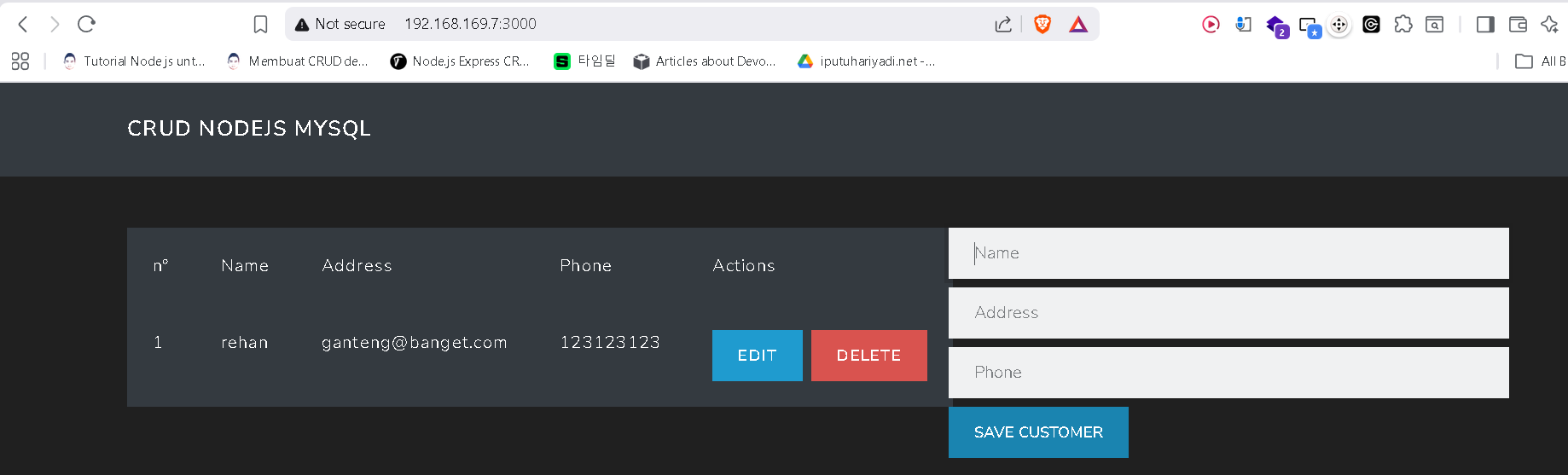Open Leo AI sparkle icon
Screen dimensions: 1568x475
[1549, 25]
